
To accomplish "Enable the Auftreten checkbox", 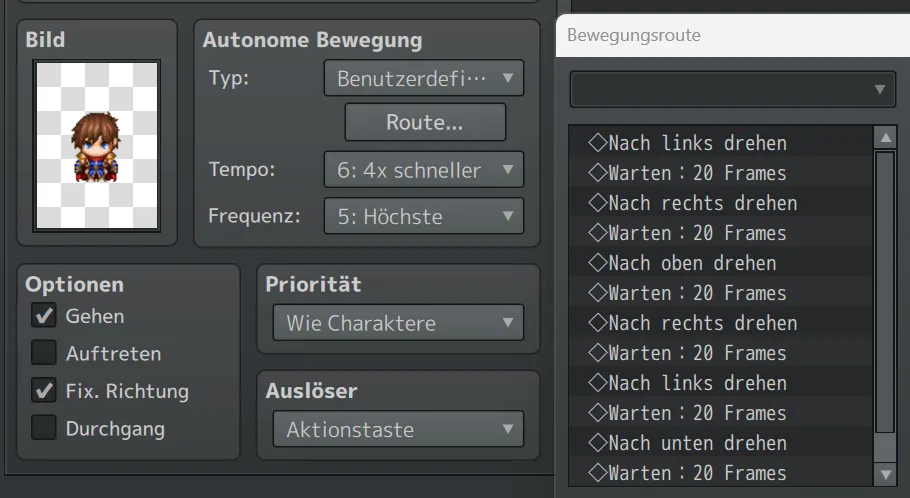I will click(44, 353).
